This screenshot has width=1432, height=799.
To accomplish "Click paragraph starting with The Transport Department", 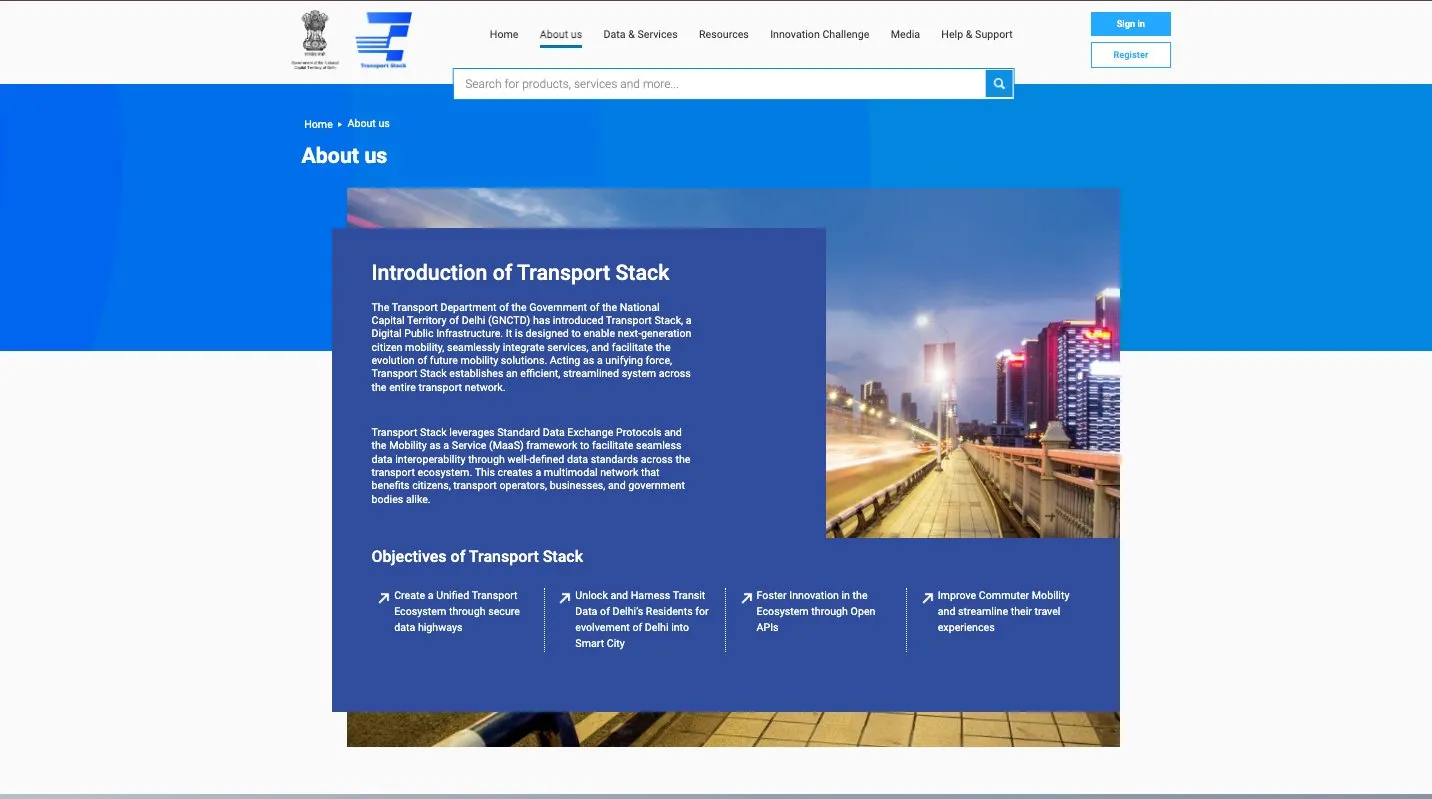I will click(531, 347).
